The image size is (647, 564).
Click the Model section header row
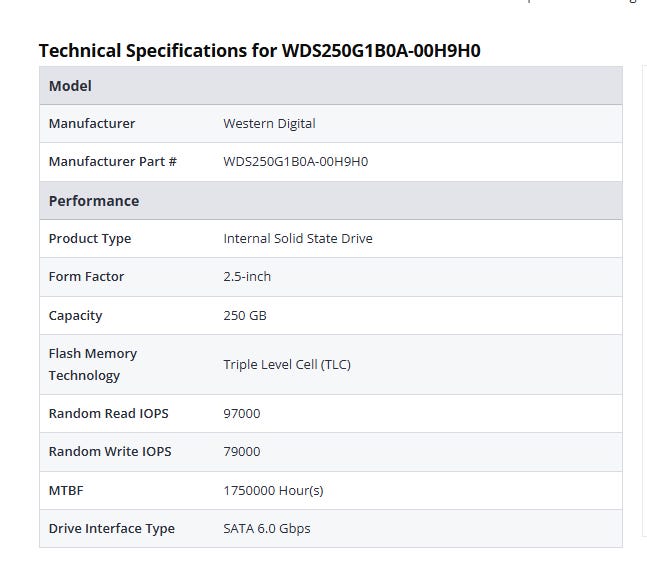[x=70, y=86]
